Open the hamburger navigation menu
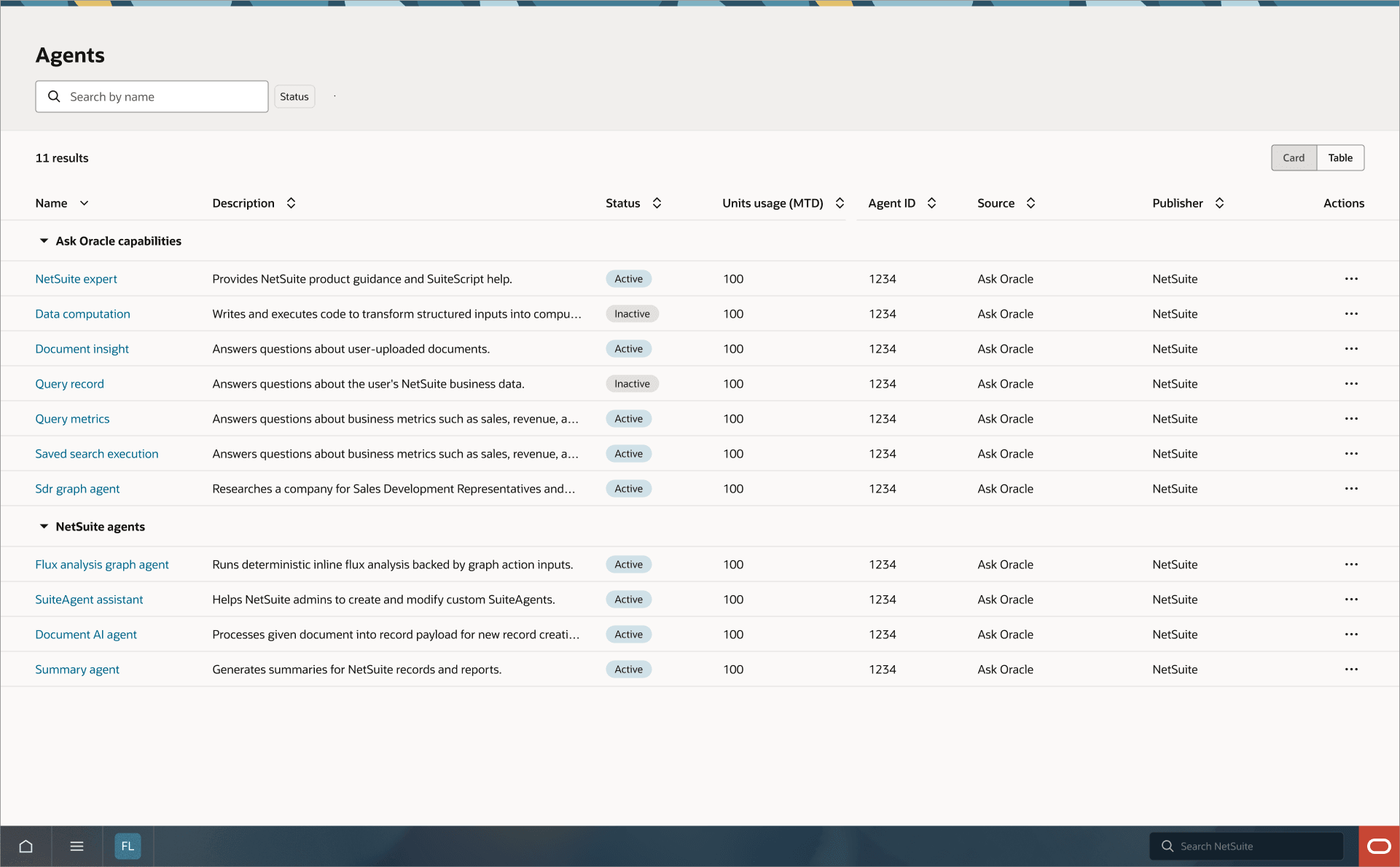The width and height of the screenshot is (1400, 867). [x=77, y=846]
